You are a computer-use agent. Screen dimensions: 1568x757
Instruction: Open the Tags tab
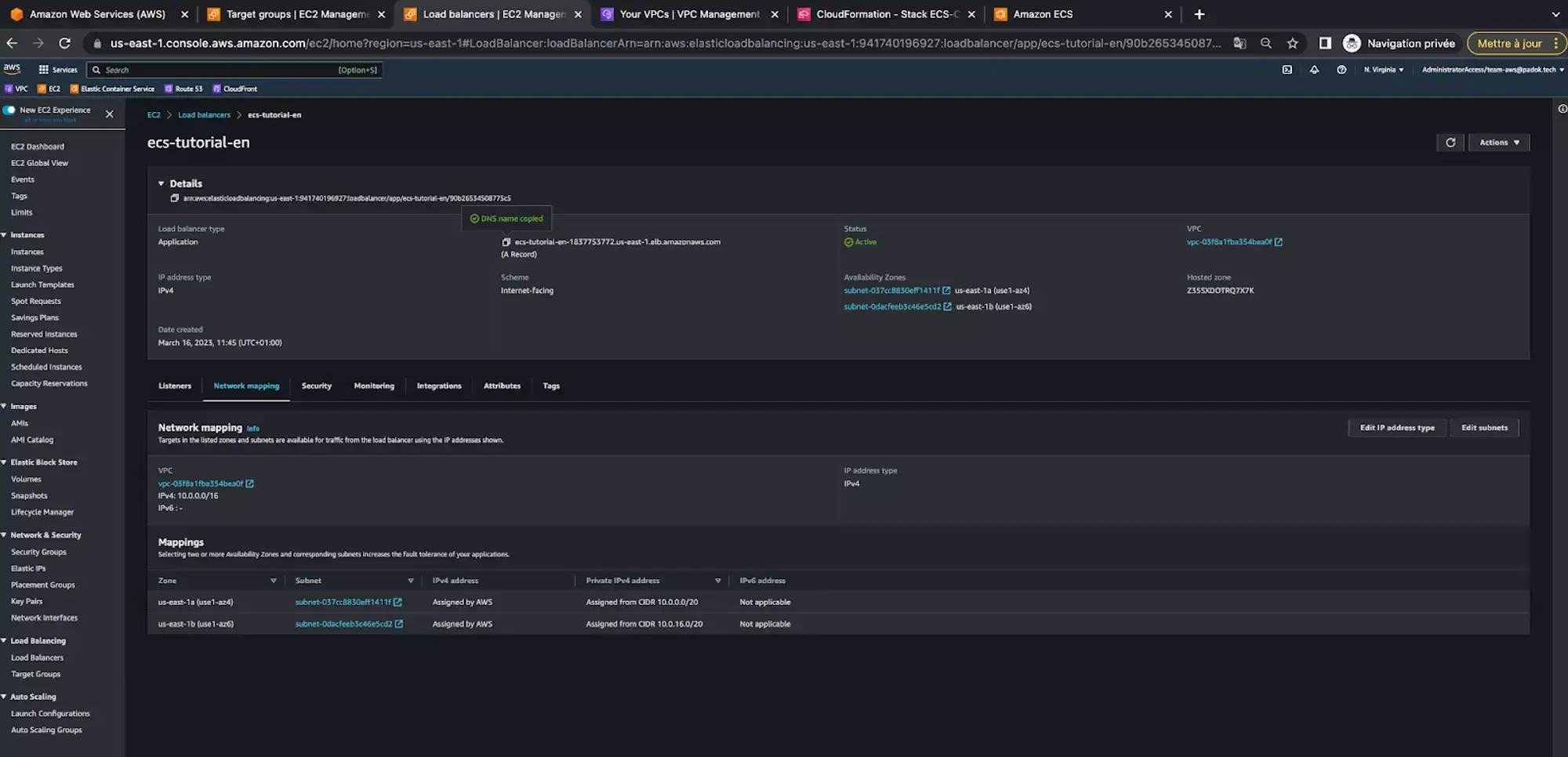(551, 386)
